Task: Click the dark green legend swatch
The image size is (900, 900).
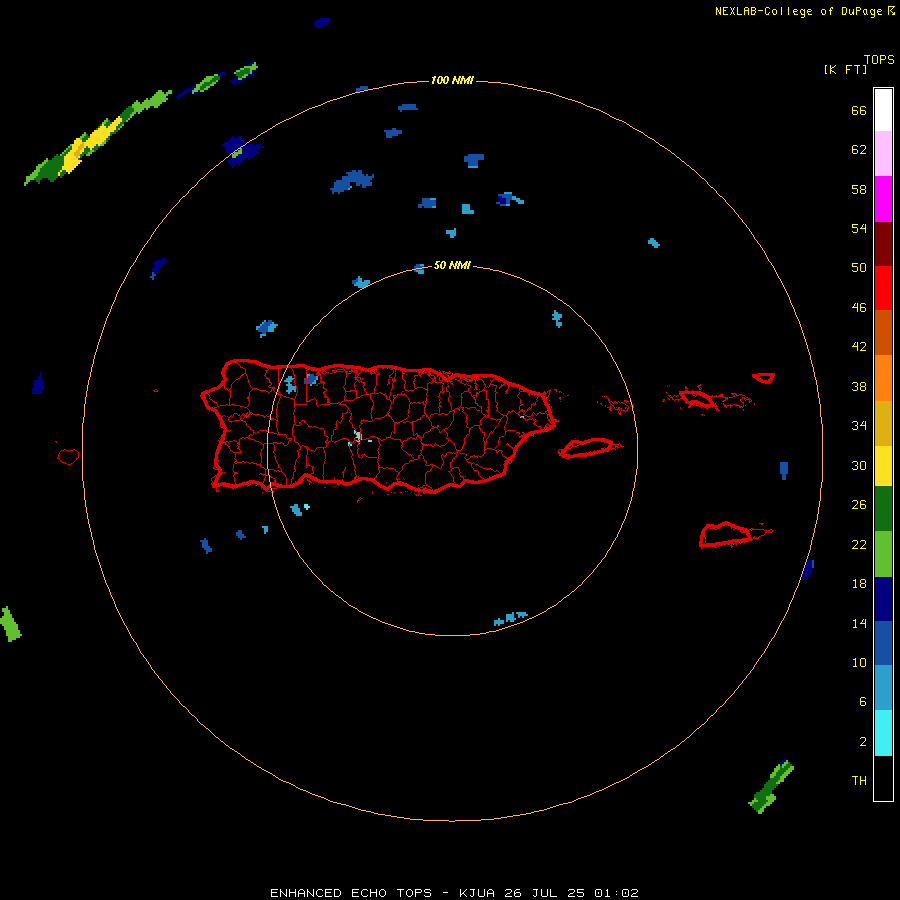Action: tap(883, 509)
